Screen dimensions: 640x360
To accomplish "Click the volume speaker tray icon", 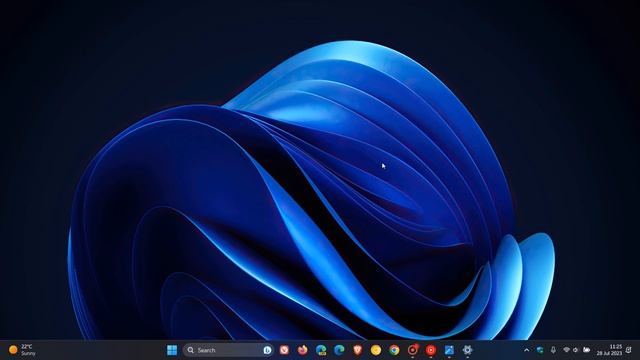I will pyautogui.click(x=576, y=350).
